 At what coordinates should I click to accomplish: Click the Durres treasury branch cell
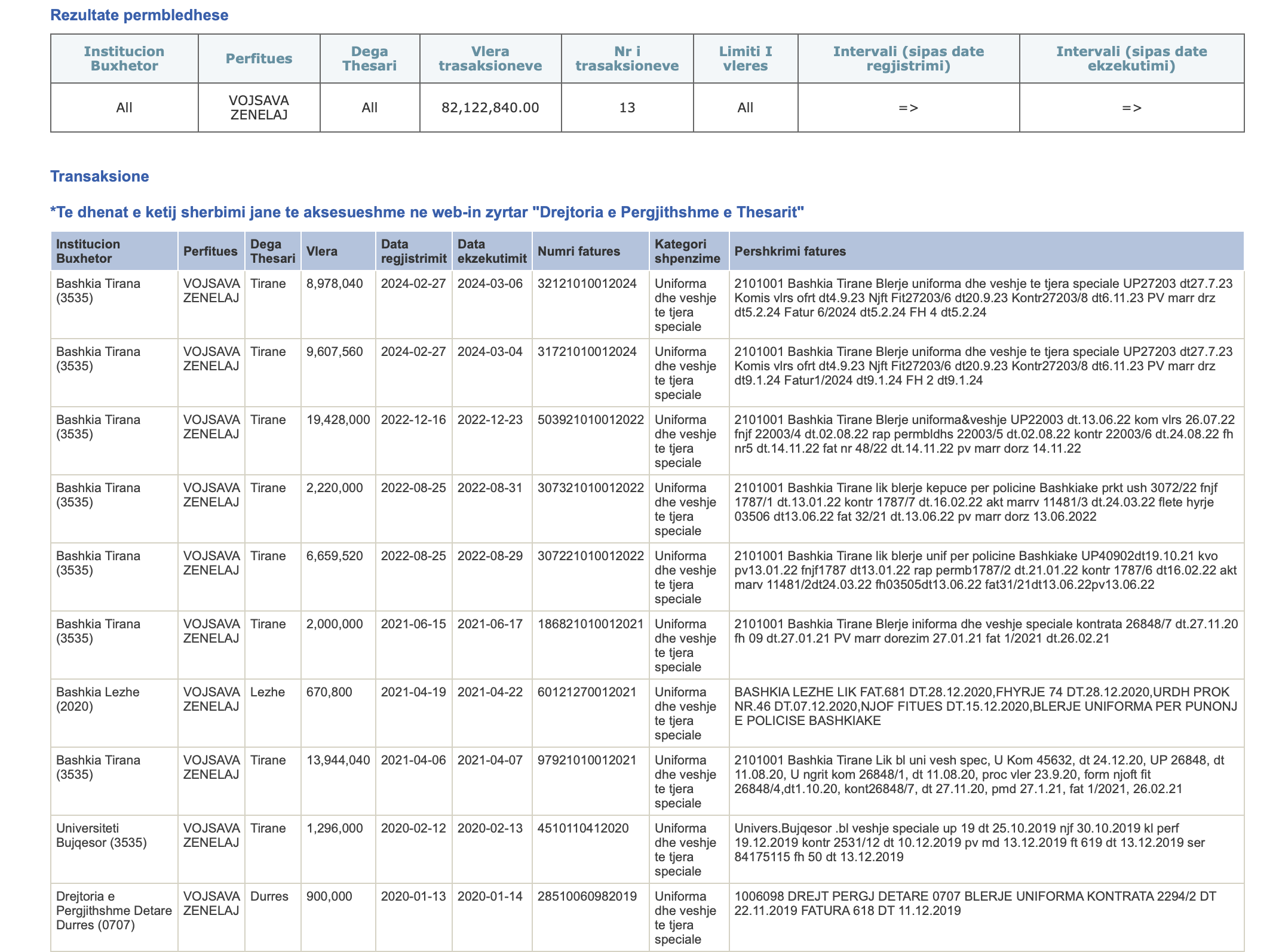click(x=269, y=896)
